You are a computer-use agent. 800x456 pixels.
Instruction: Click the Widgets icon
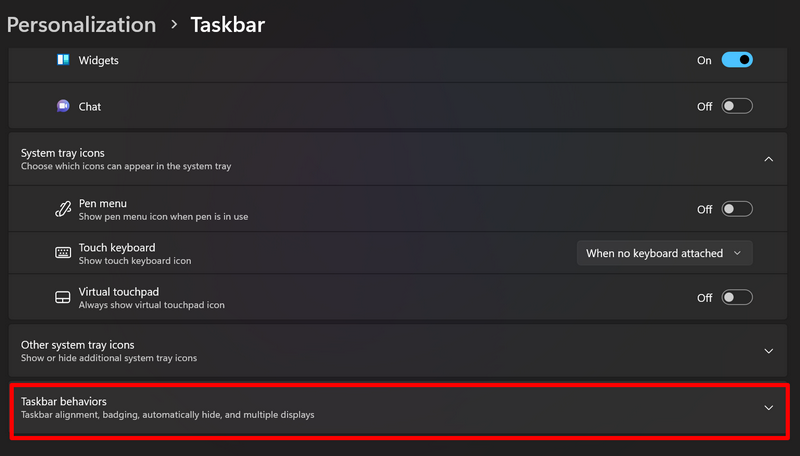(63, 60)
